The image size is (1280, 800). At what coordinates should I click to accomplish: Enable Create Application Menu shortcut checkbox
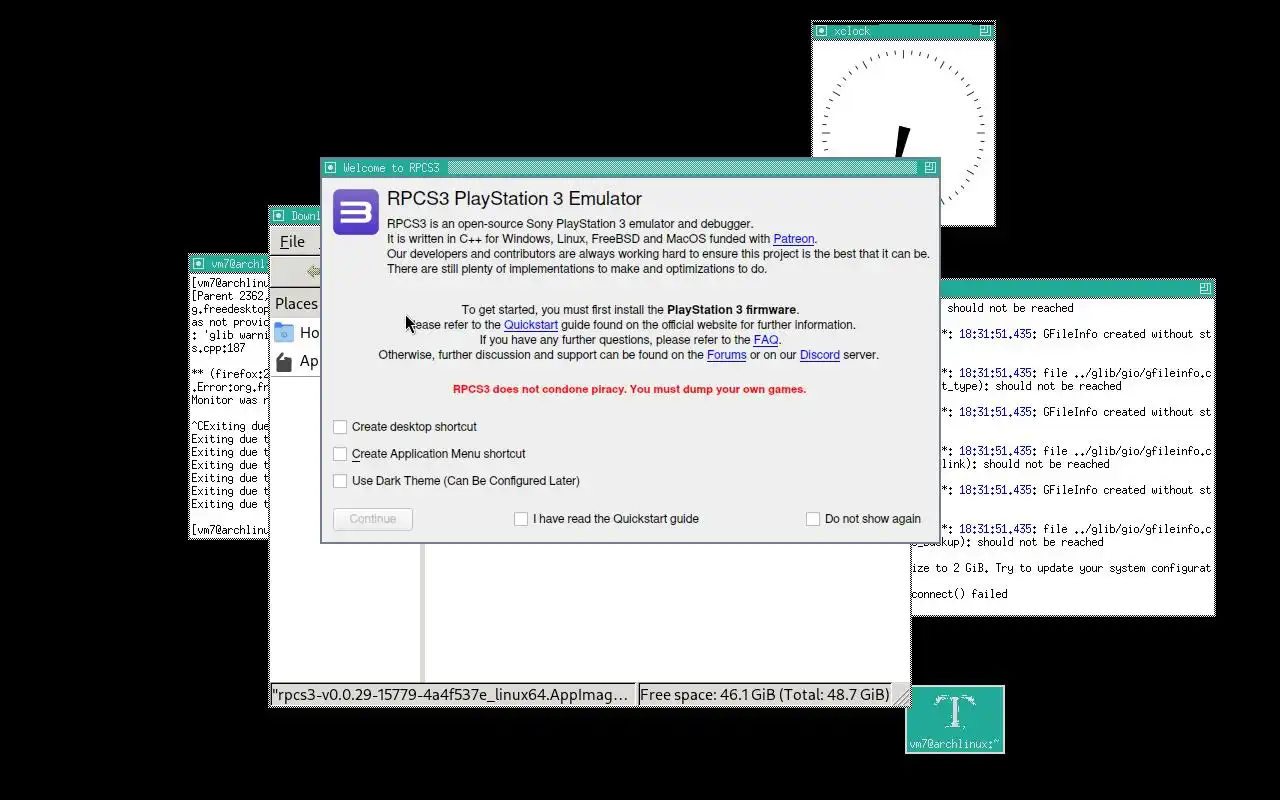340,454
